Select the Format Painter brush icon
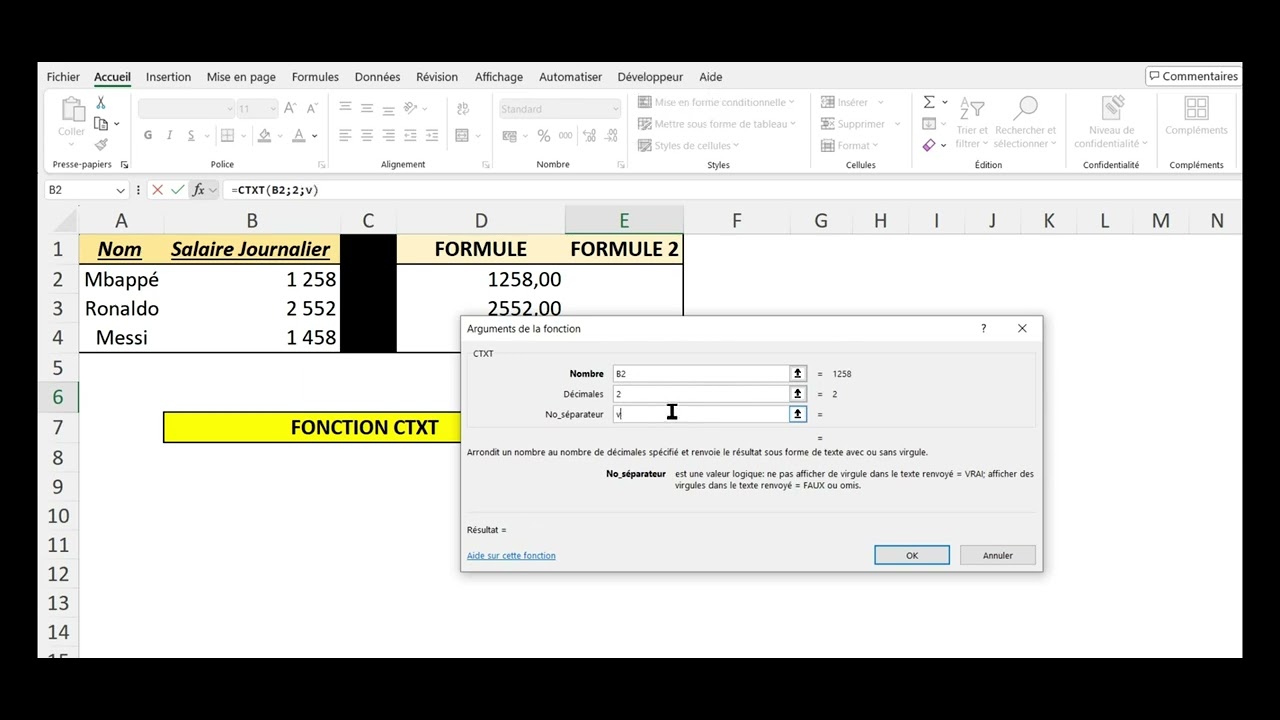Image resolution: width=1280 pixels, height=720 pixels. 101,145
